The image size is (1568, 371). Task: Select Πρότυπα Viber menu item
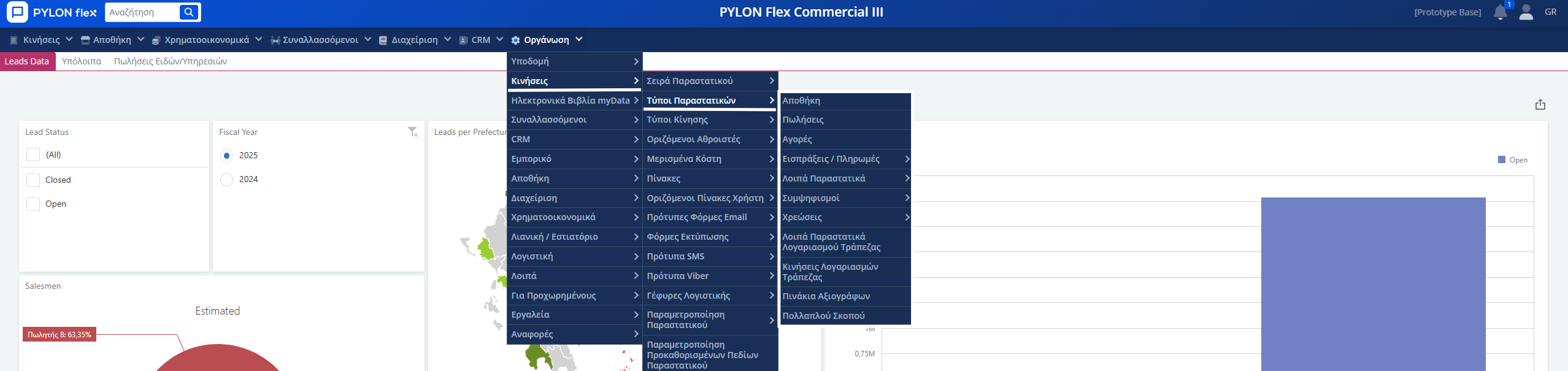pos(710,276)
